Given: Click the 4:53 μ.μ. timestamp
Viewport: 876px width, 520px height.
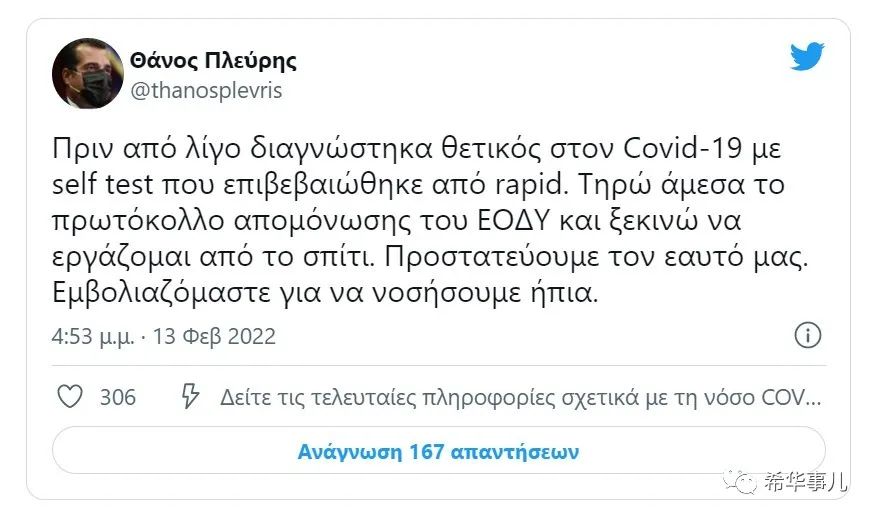Looking at the screenshot, I should pos(93,336).
